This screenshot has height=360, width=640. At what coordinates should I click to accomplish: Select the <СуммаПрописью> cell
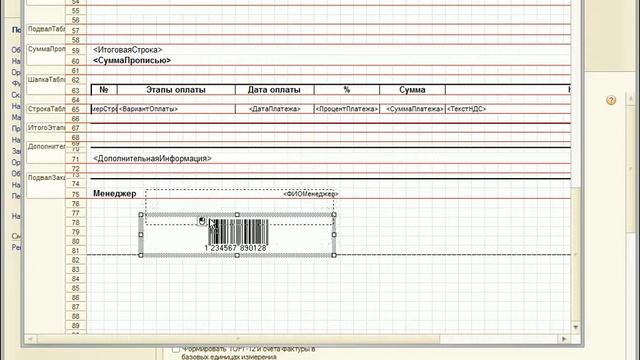(x=132, y=60)
